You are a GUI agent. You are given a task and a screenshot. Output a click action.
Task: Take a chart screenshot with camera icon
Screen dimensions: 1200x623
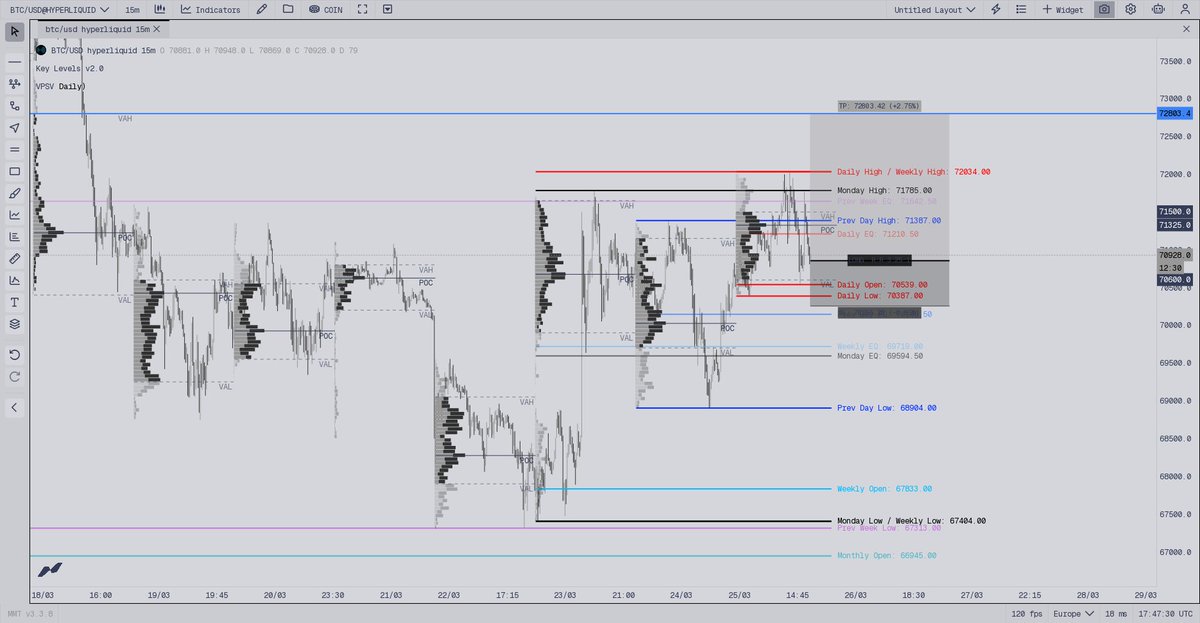[x=1104, y=9]
